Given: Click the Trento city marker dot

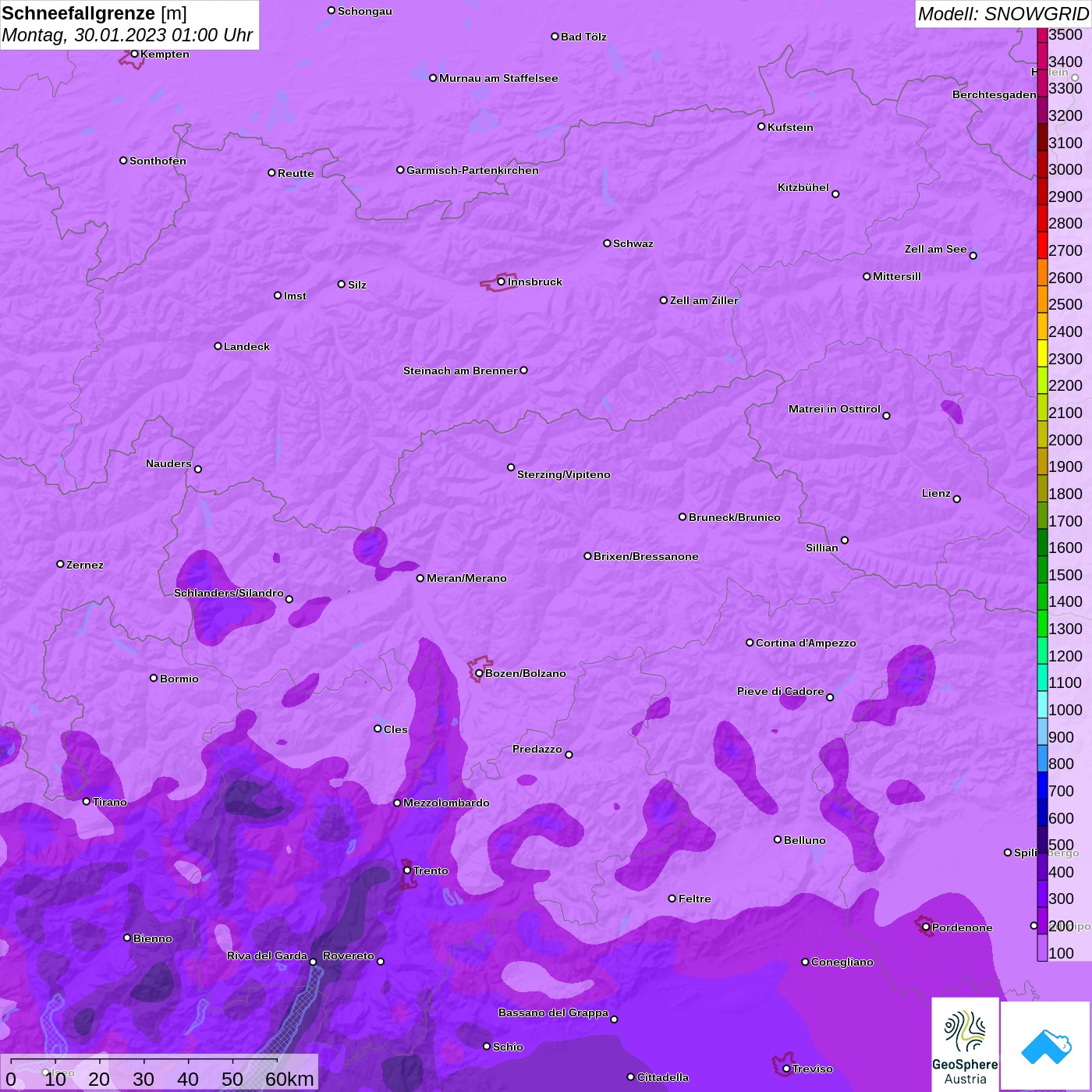Looking at the screenshot, I should tap(407, 870).
